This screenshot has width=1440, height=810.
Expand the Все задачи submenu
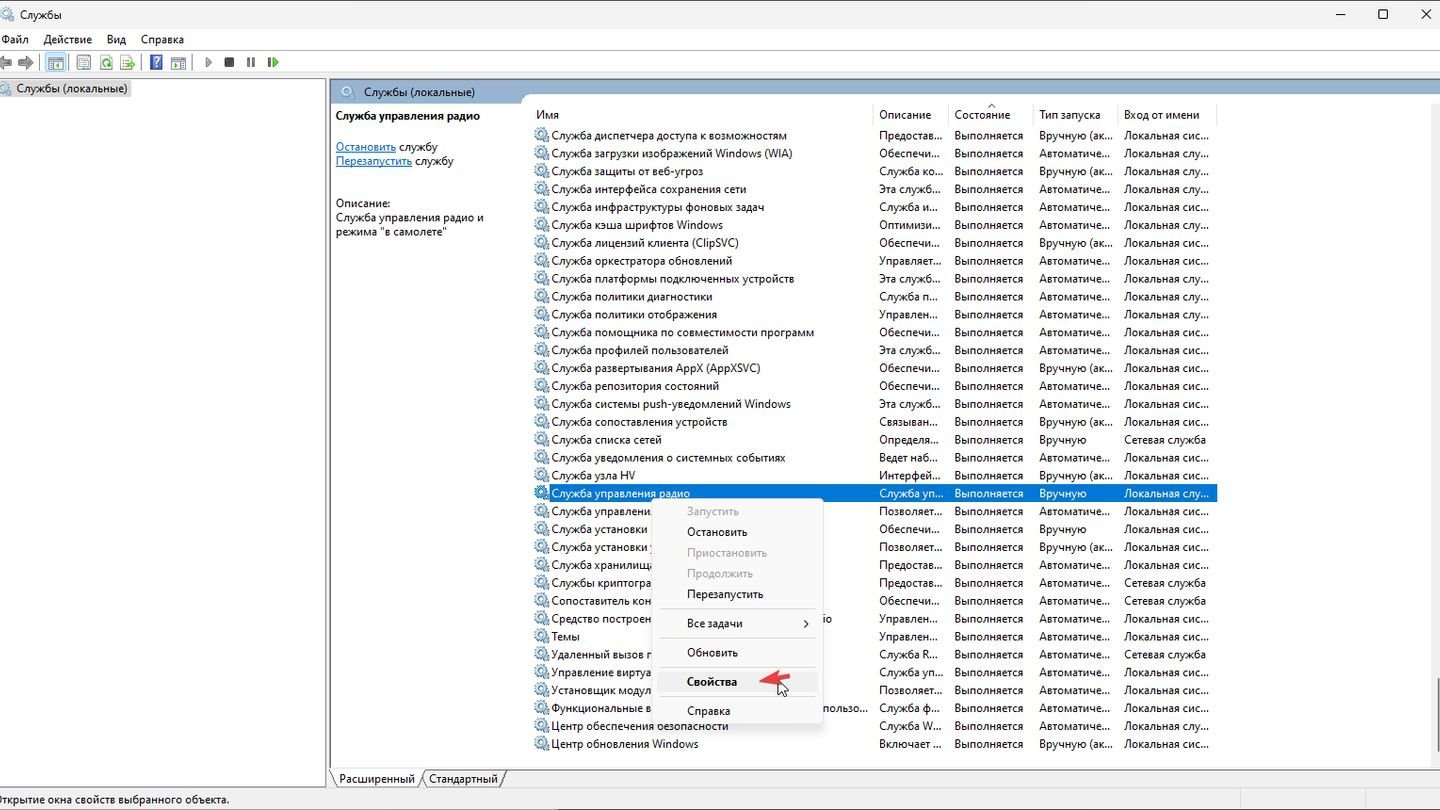(736, 623)
